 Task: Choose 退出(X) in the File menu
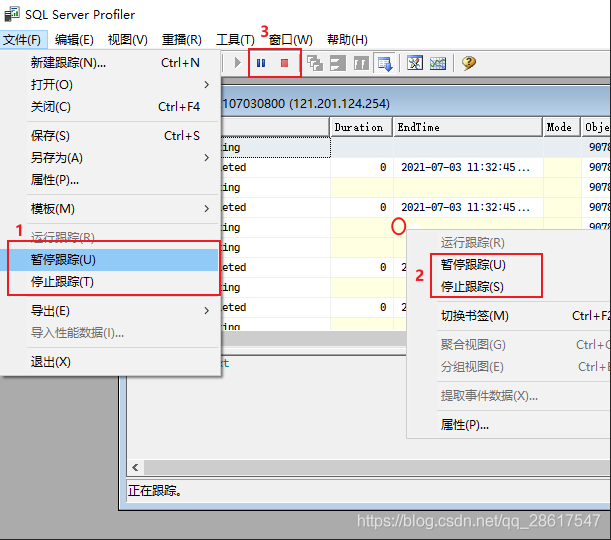point(111,362)
